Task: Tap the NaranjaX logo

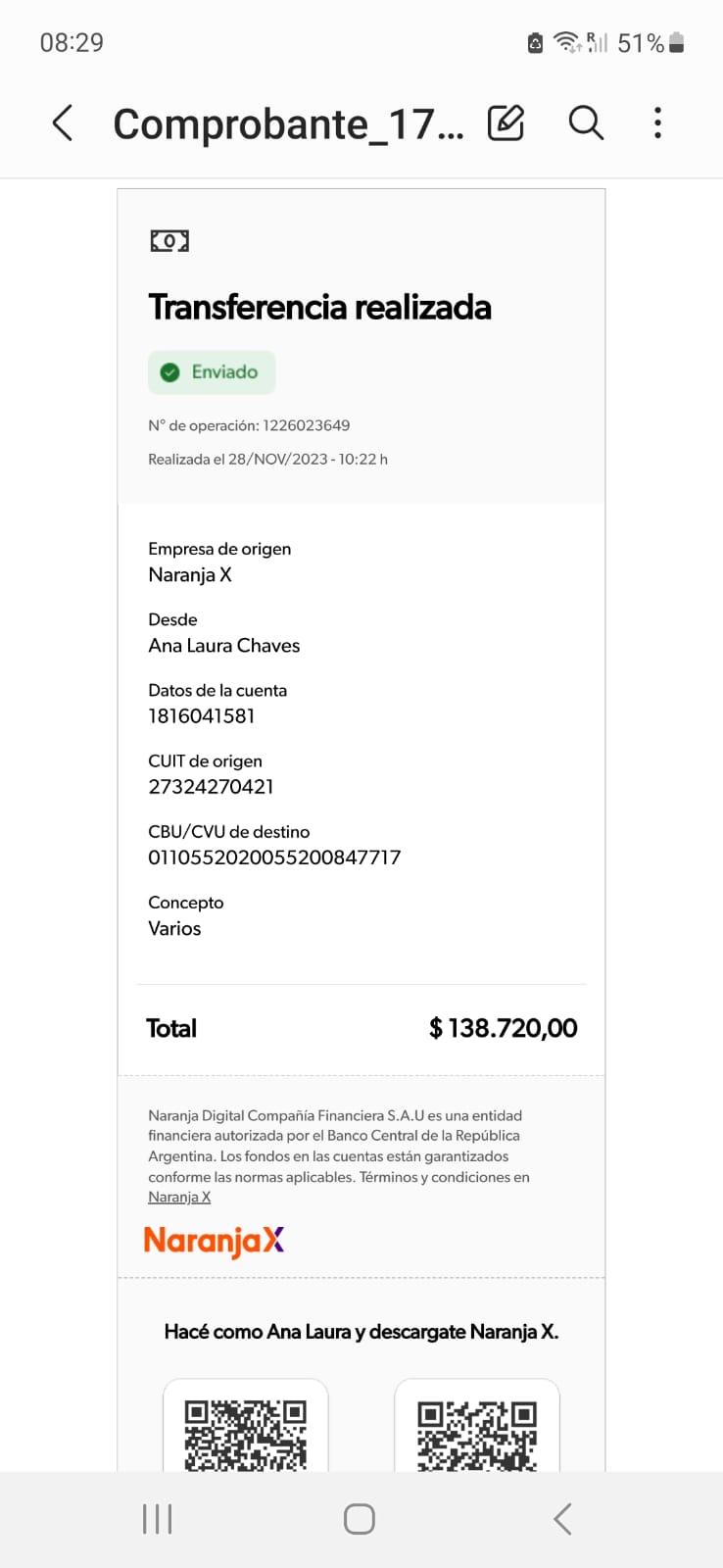Action: [214, 1241]
